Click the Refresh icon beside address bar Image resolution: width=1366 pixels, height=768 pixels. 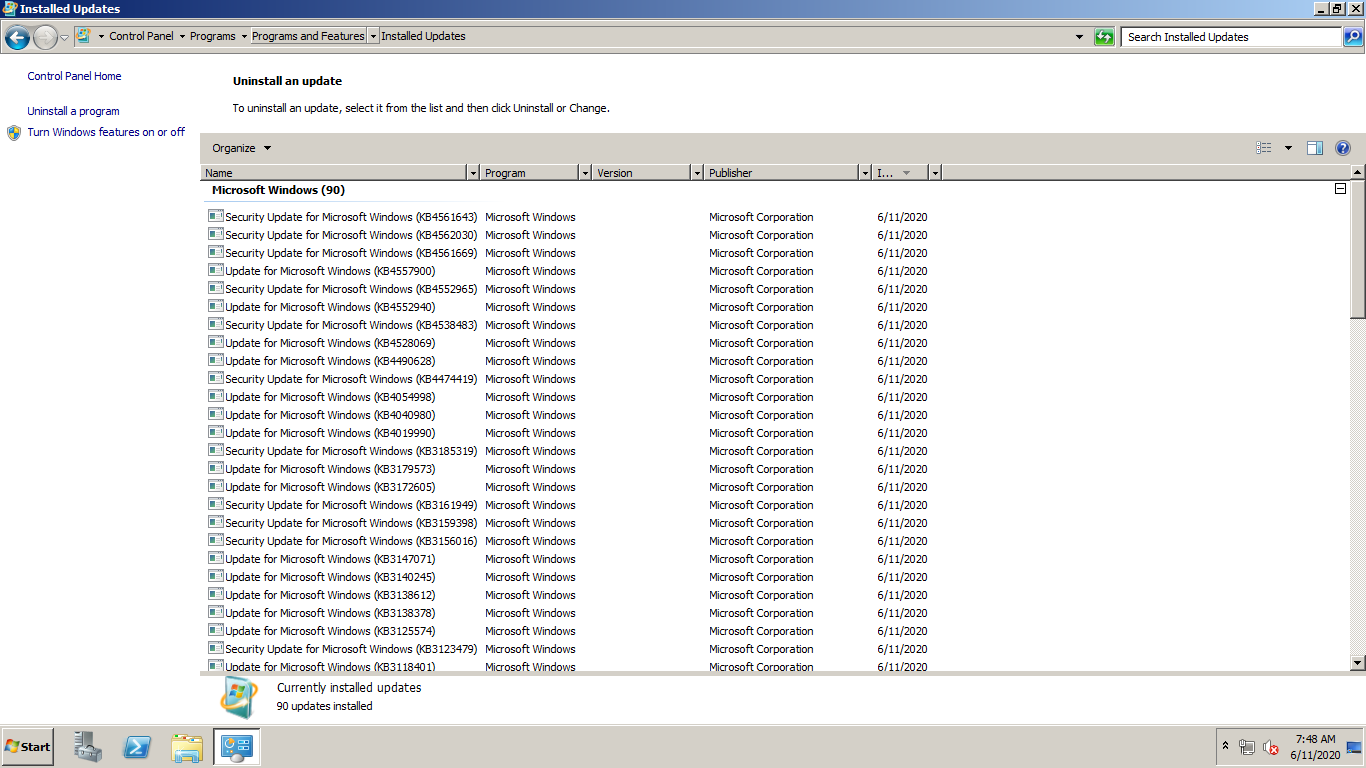coord(1104,37)
